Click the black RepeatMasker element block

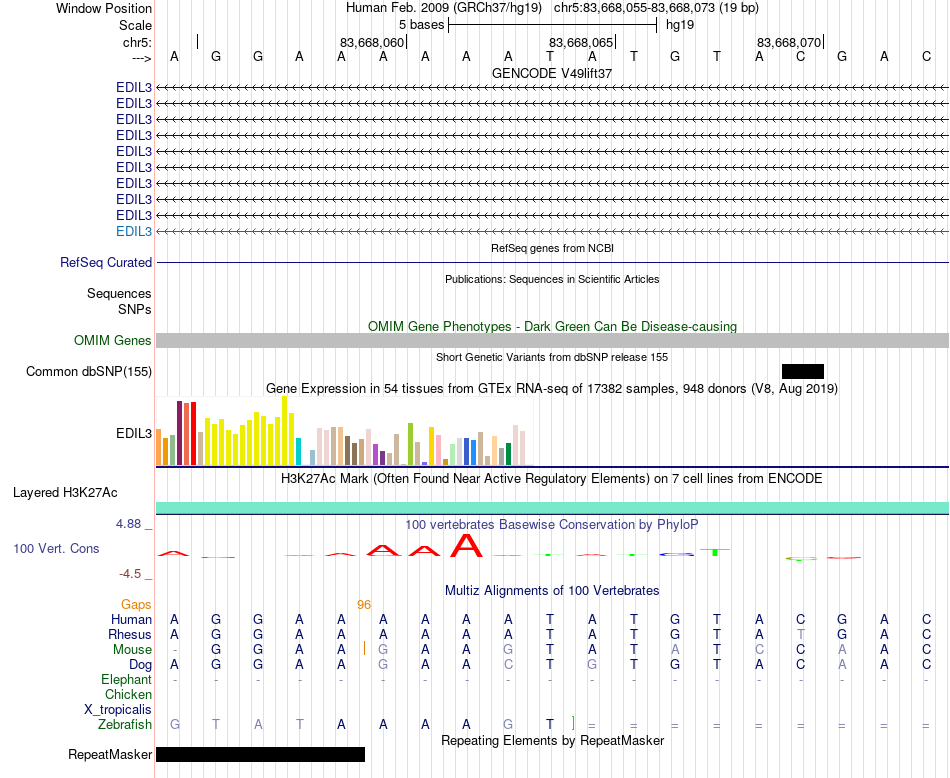click(x=261, y=754)
